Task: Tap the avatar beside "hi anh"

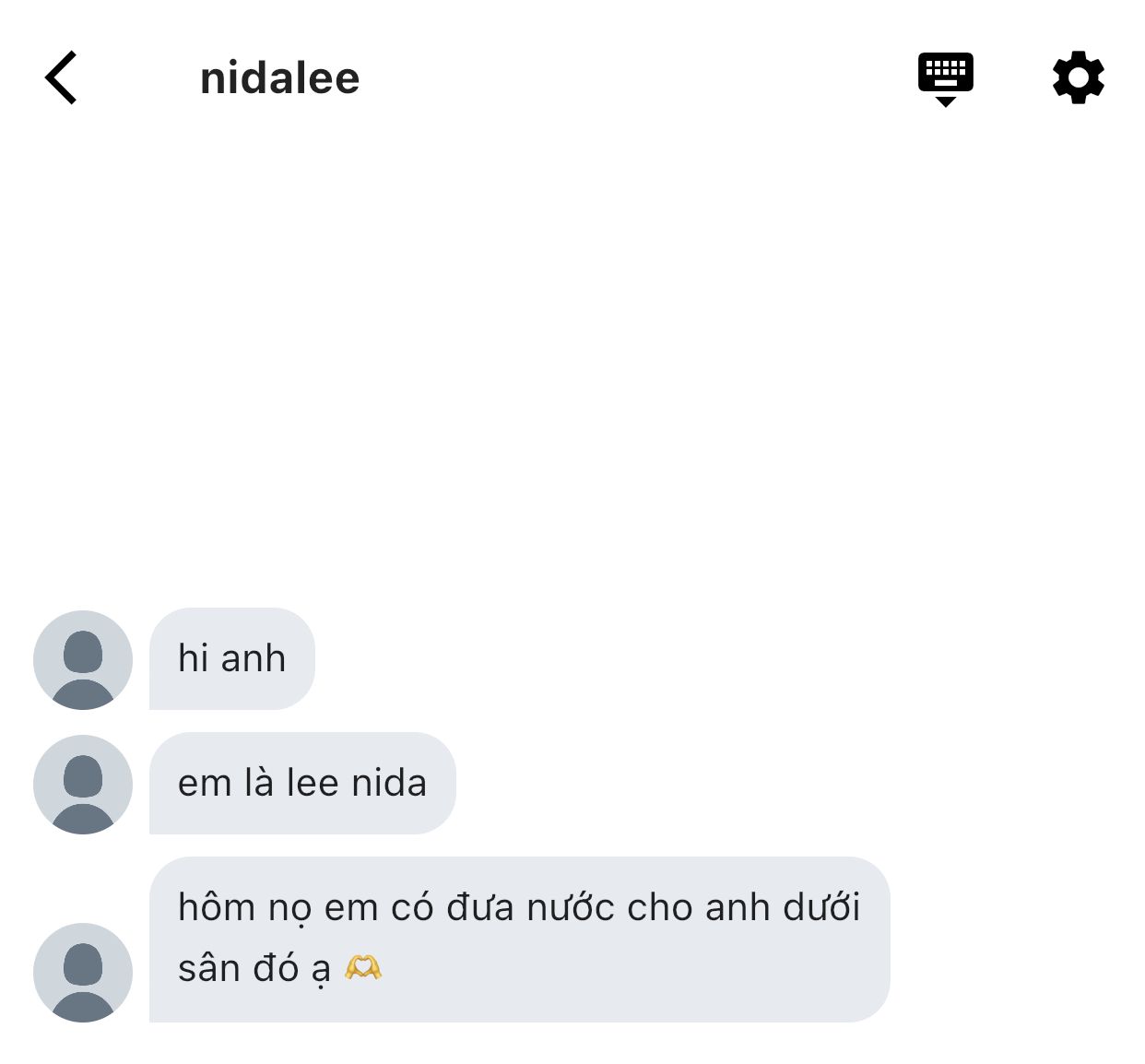Action: tap(83, 659)
